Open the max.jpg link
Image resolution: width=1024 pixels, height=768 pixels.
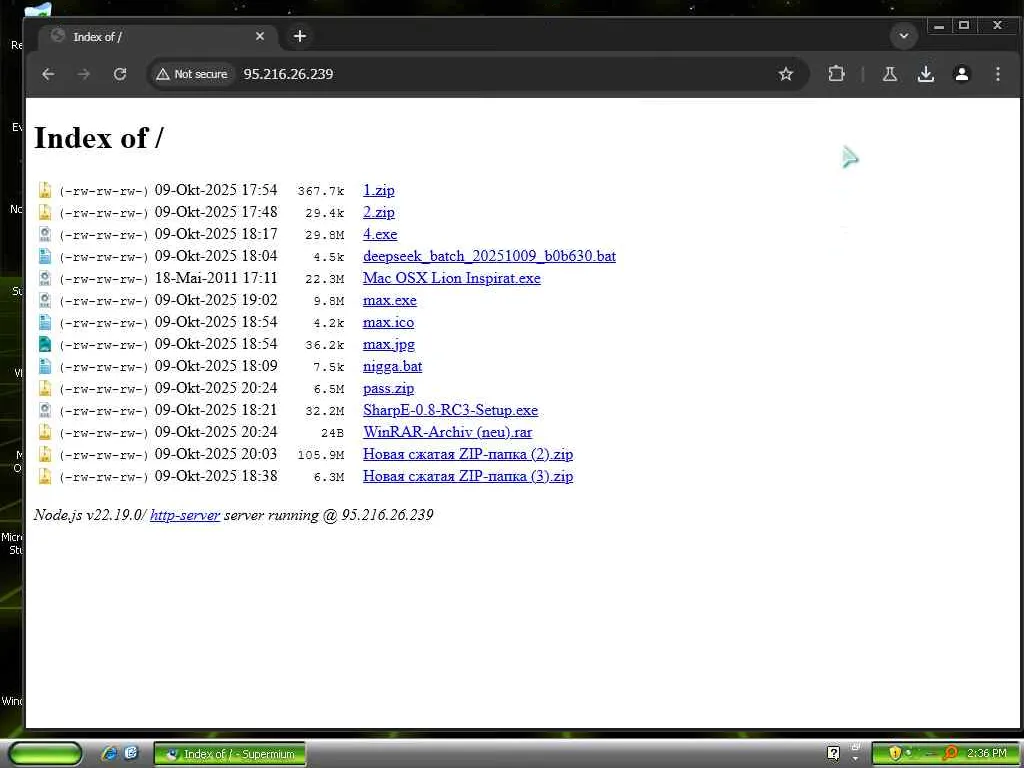point(389,344)
